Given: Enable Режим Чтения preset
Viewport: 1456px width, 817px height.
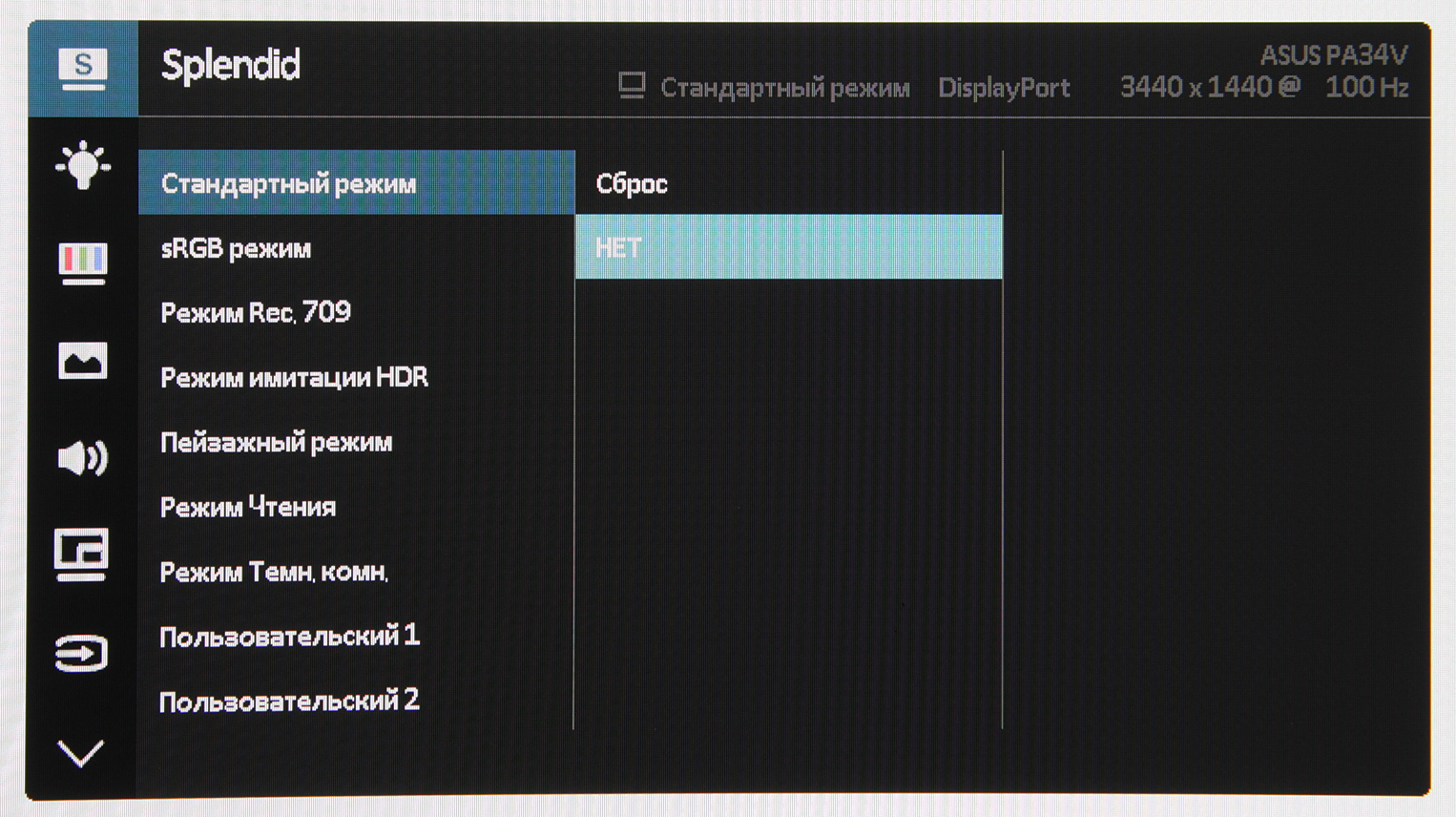Looking at the screenshot, I should (x=248, y=508).
